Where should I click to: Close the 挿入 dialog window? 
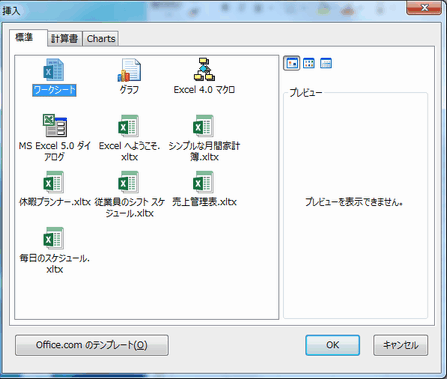pyautogui.click(x=424, y=8)
